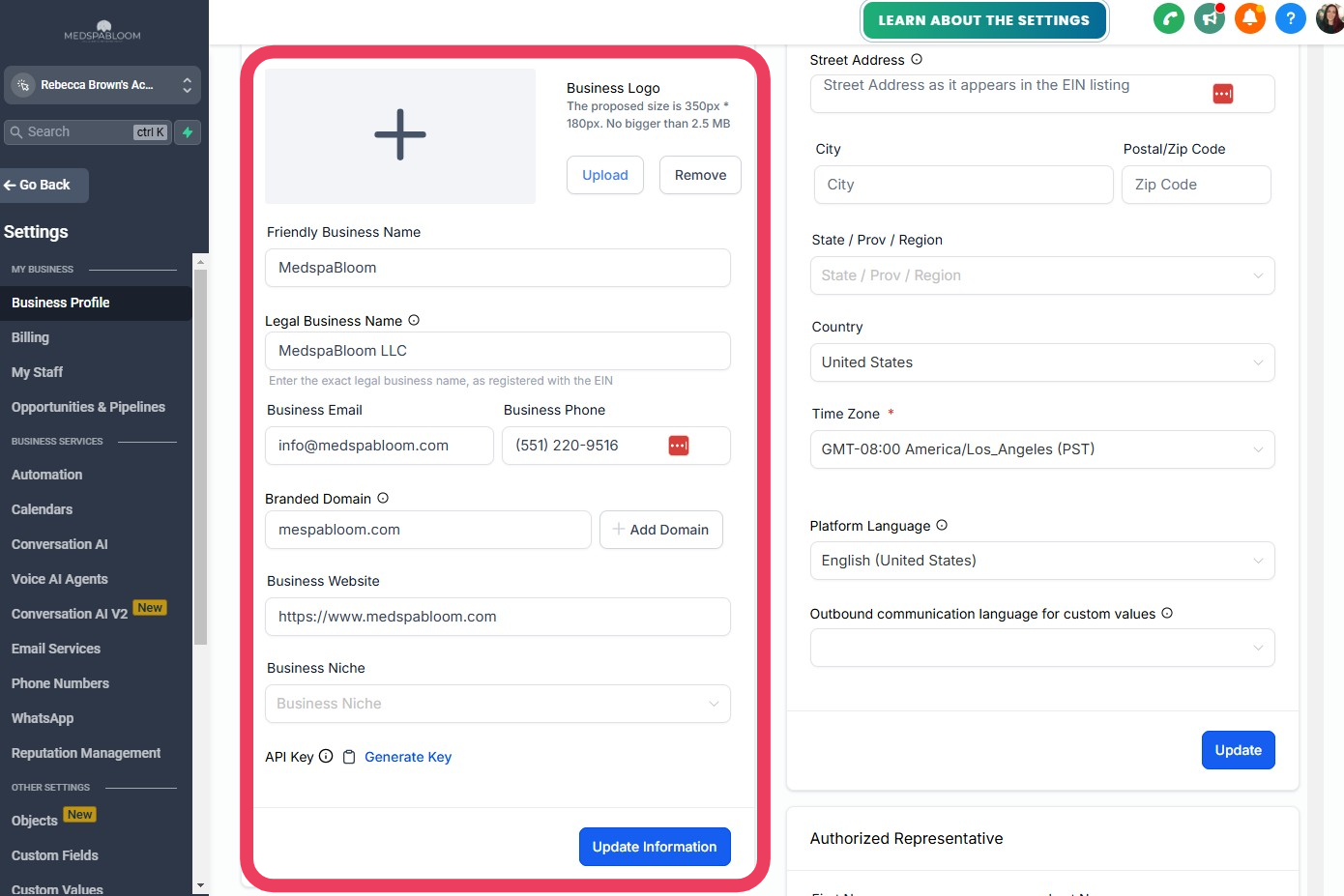Click the Generate Key link
Screen dimensions: 1344x896
tap(408, 757)
